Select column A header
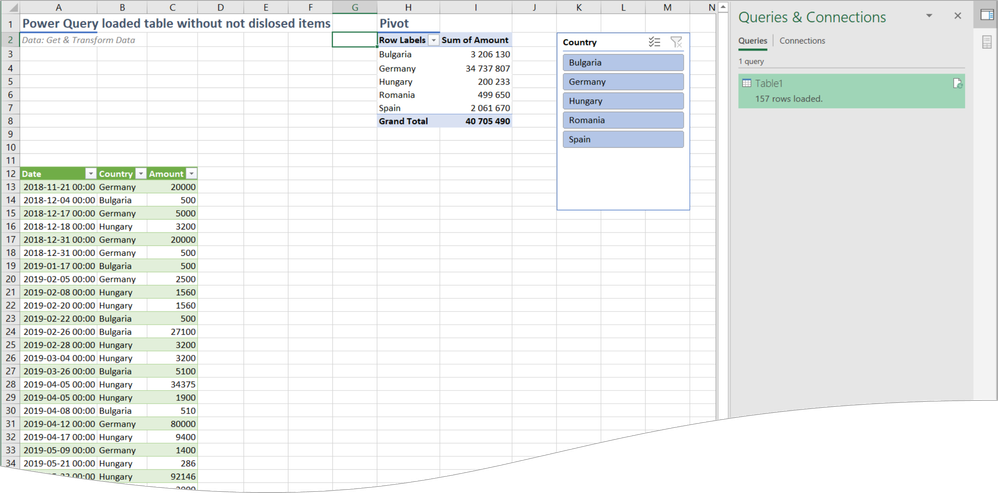Image resolution: width=998 pixels, height=493 pixels. pyautogui.click(x=59, y=8)
